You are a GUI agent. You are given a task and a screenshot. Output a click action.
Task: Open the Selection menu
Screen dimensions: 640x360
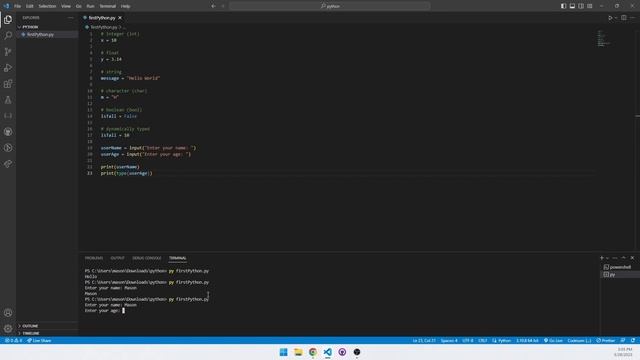tap(47, 6)
